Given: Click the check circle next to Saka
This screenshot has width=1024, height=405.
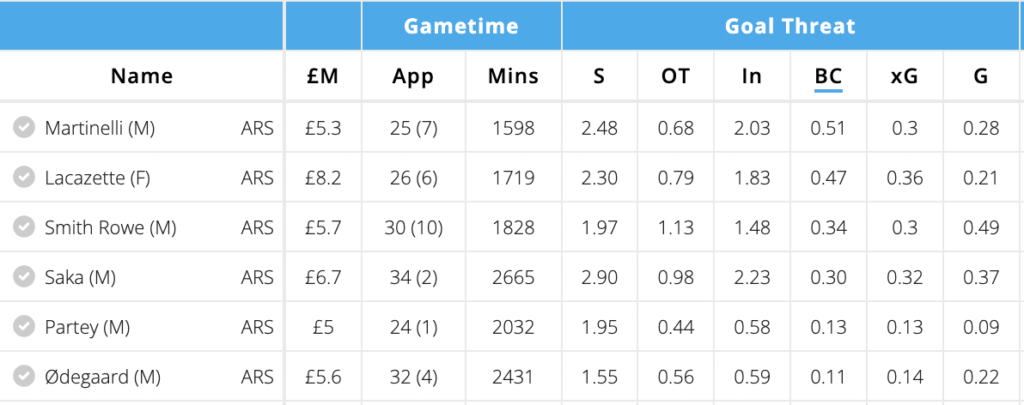Looking at the screenshot, I should (x=24, y=278).
